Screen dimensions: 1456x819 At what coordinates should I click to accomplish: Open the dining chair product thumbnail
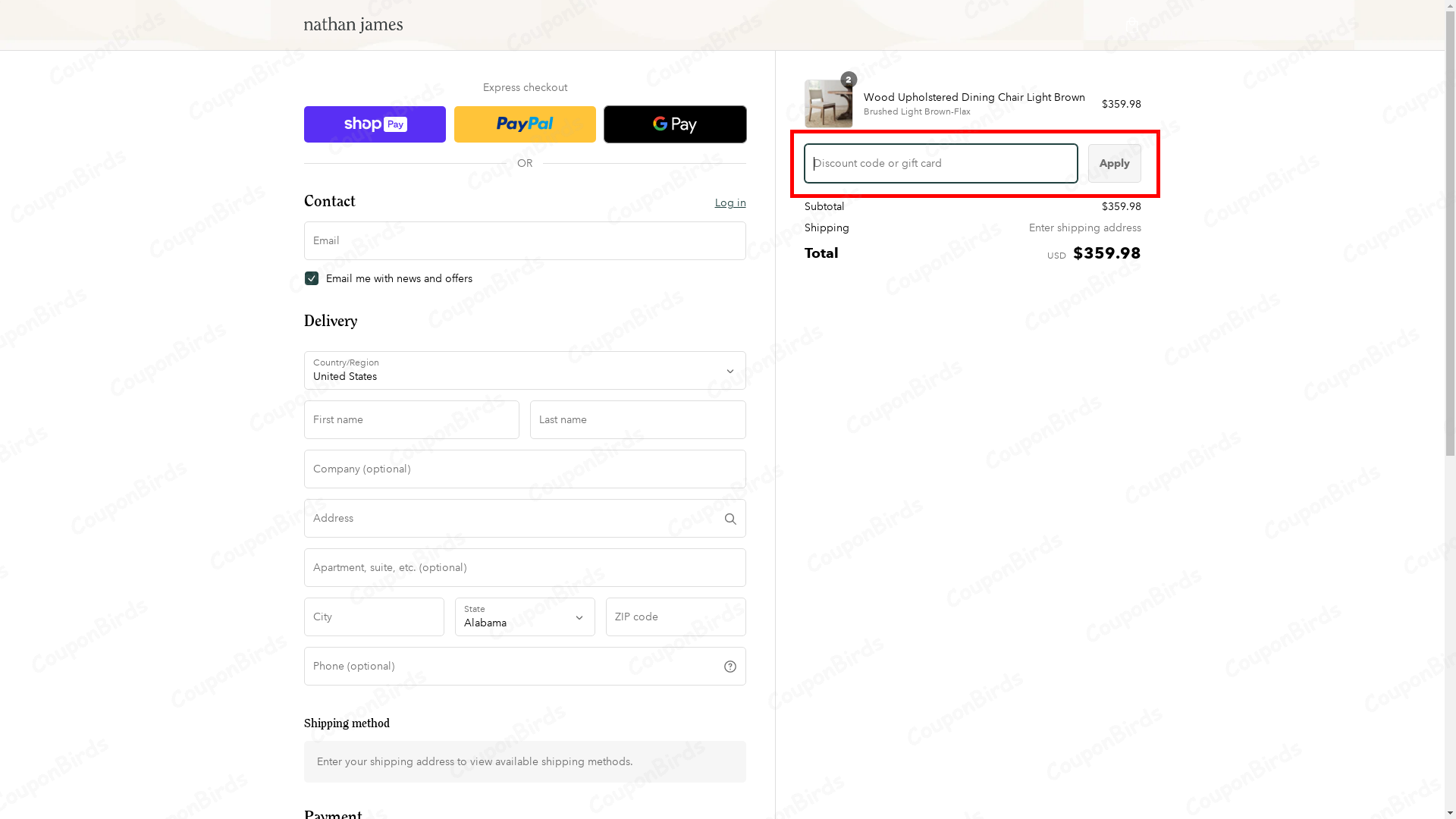pyautogui.click(x=828, y=104)
